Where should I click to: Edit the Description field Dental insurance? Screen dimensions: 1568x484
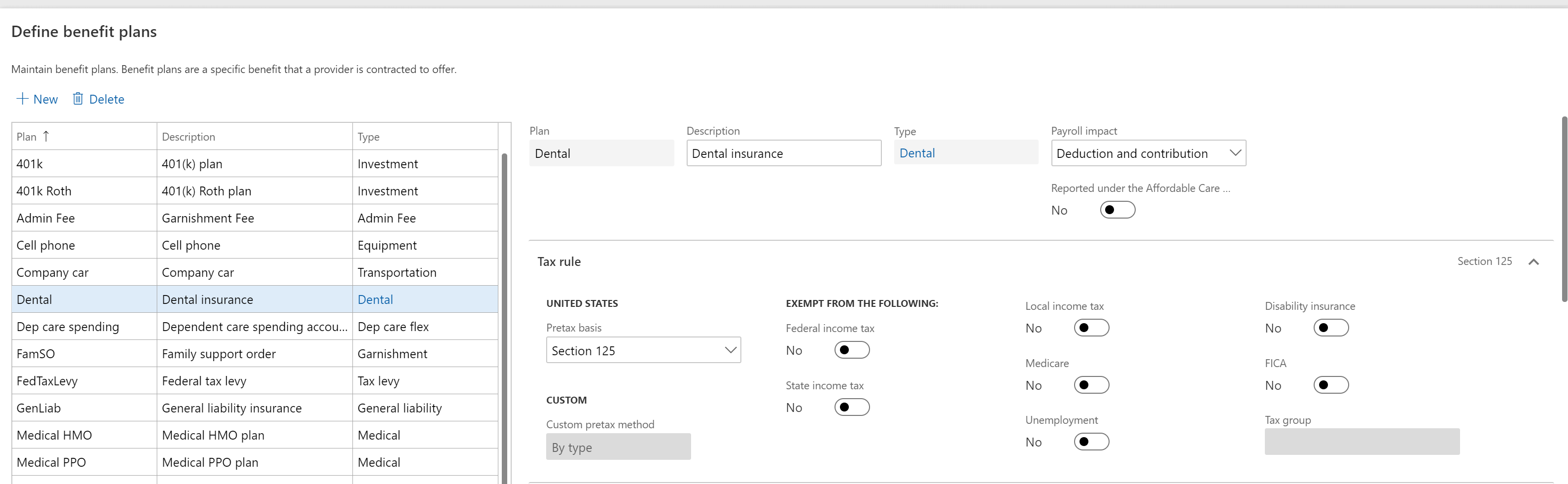(783, 153)
